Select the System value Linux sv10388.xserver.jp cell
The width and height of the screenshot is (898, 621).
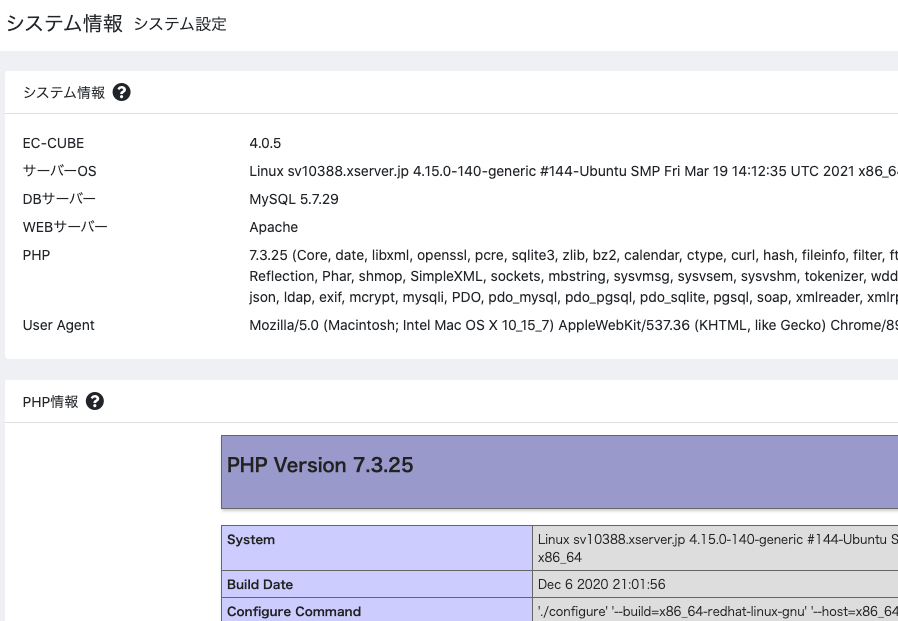click(x=715, y=548)
